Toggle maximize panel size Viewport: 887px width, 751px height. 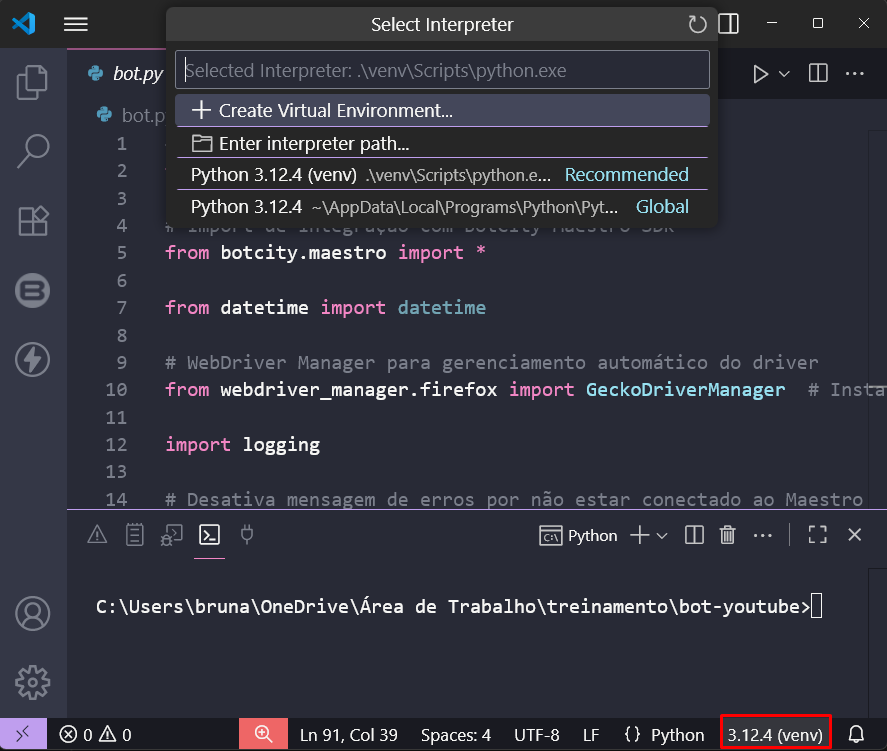click(817, 535)
